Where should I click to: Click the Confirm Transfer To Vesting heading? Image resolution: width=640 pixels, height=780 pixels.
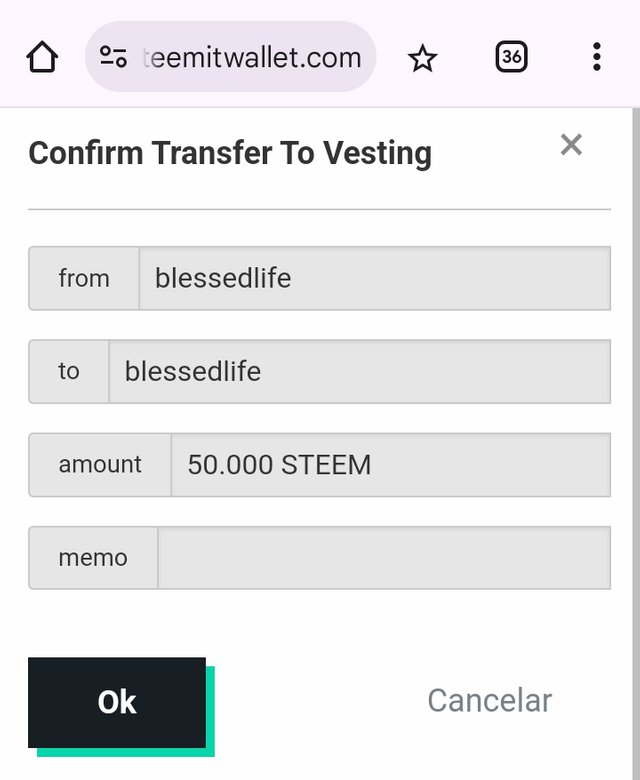click(x=230, y=154)
